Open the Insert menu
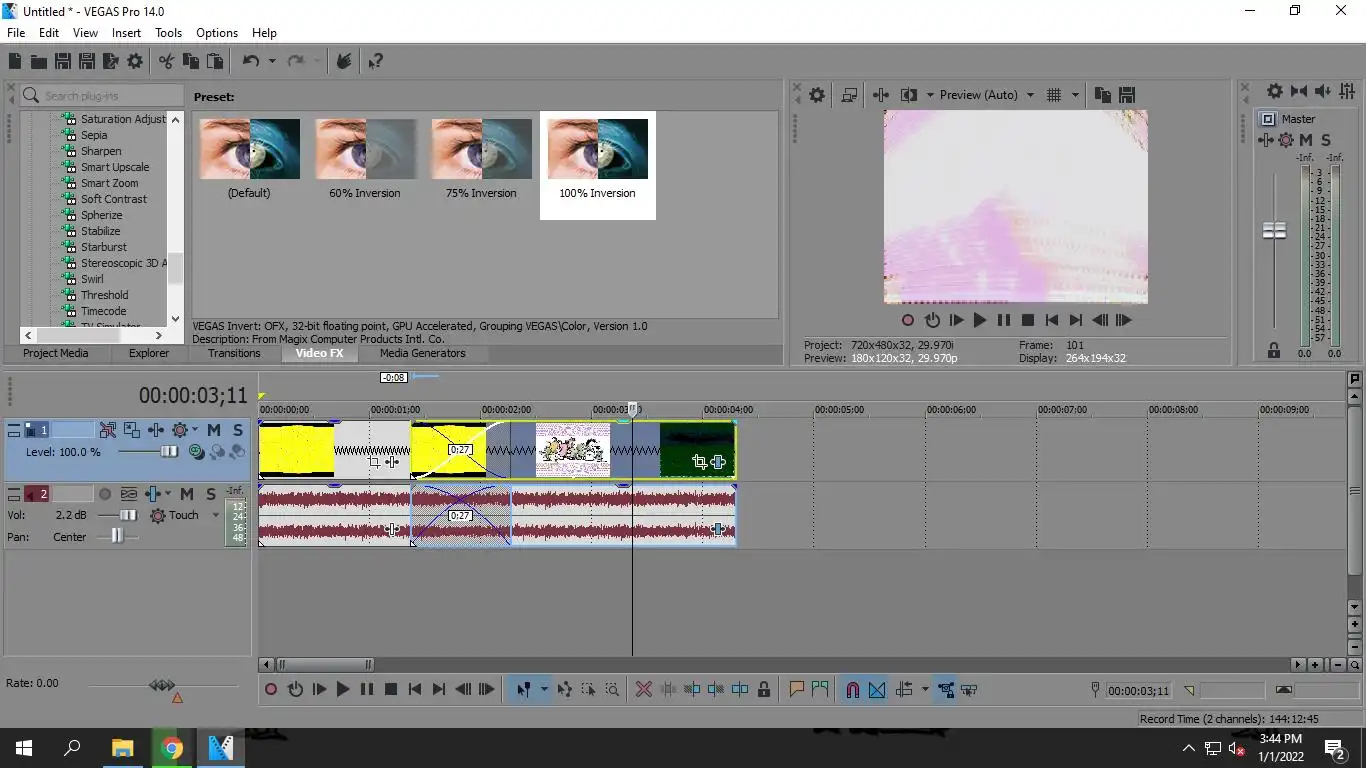This screenshot has width=1366, height=768. click(x=126, y=33)
